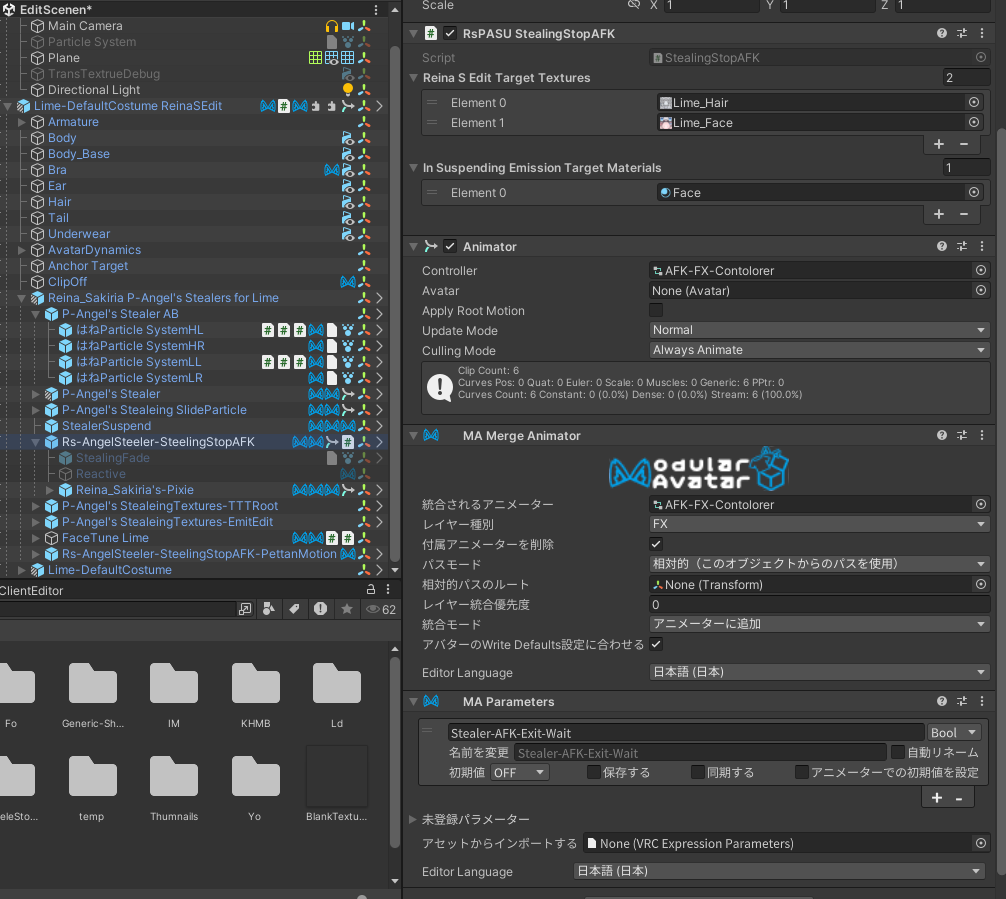
Task: Filter favorites with star icon
Action: (347, 609)
